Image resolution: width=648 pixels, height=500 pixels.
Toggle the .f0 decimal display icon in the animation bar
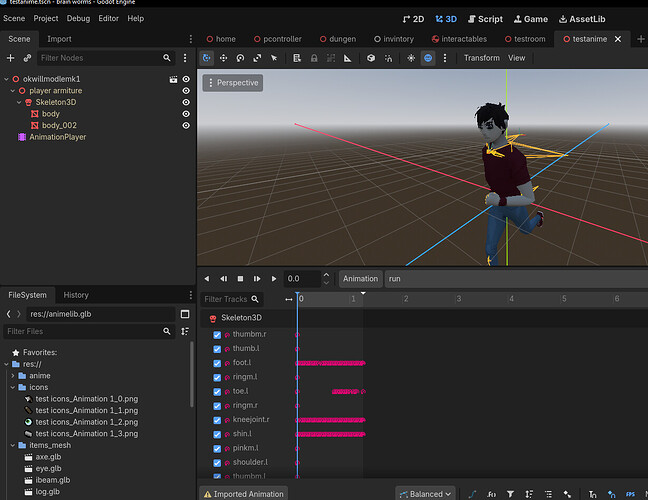[x=491, y=494]
